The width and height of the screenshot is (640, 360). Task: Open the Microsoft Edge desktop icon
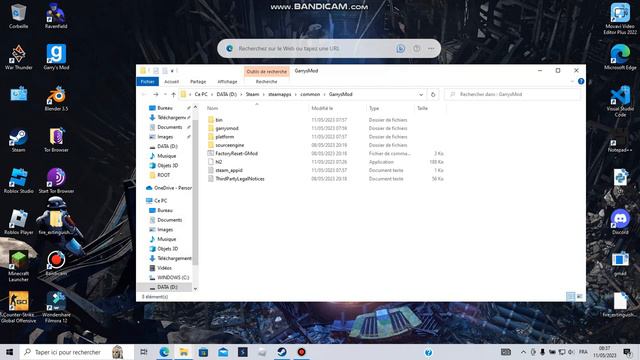tap(620, 57)
